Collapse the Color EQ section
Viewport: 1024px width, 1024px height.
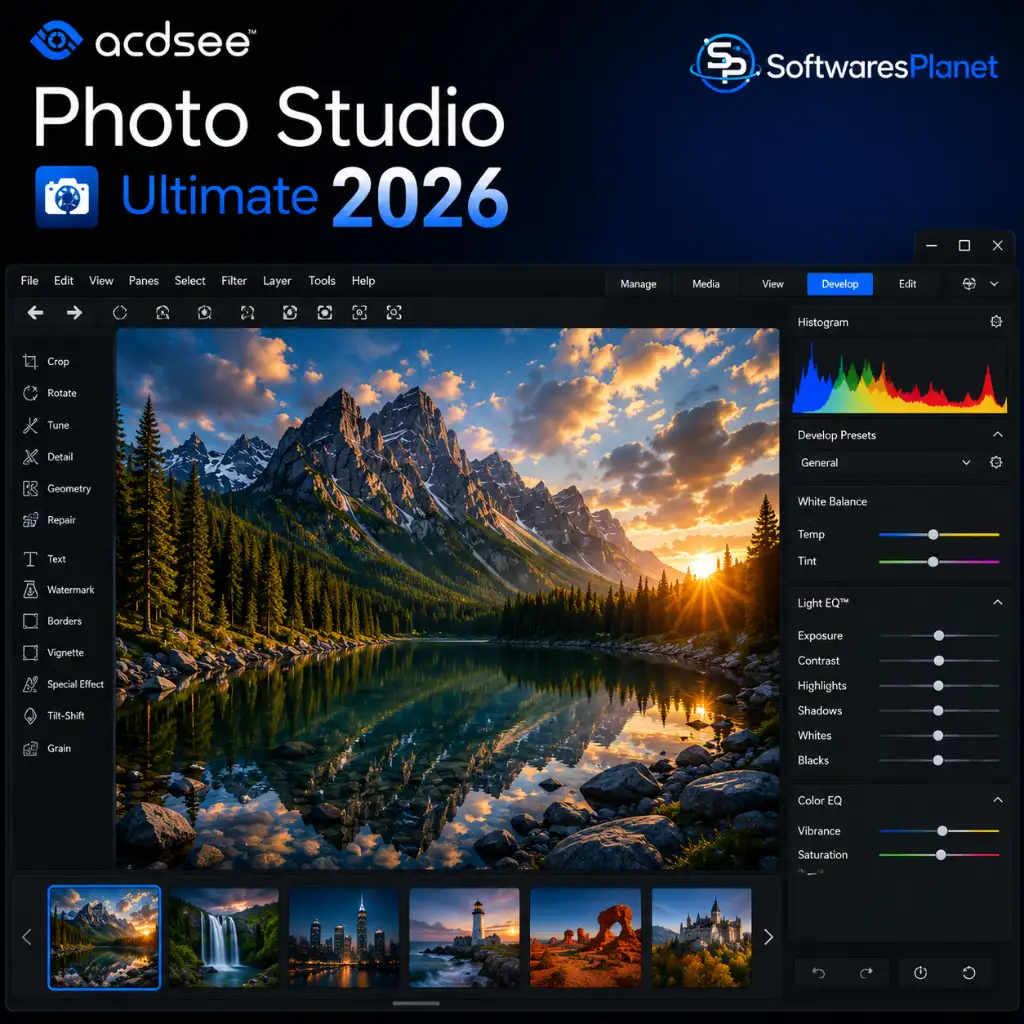(998, 800)
